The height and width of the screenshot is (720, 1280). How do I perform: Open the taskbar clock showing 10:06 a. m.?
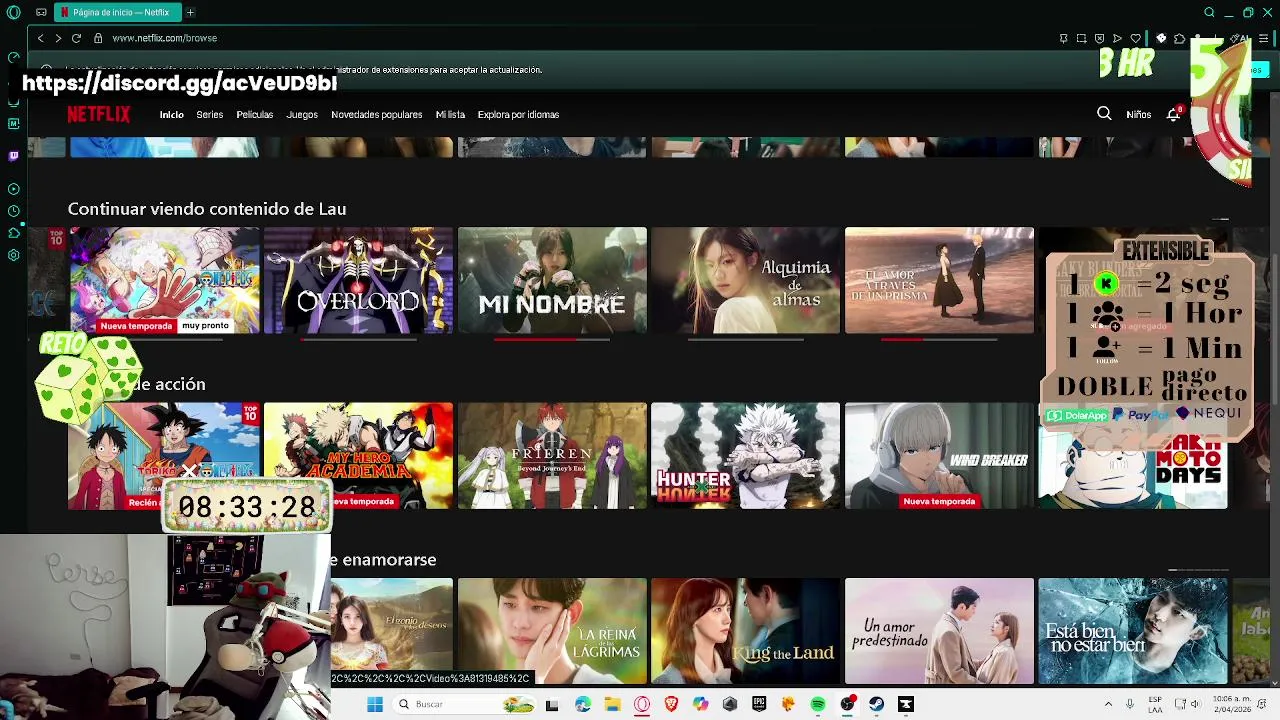coord(1233,704)
